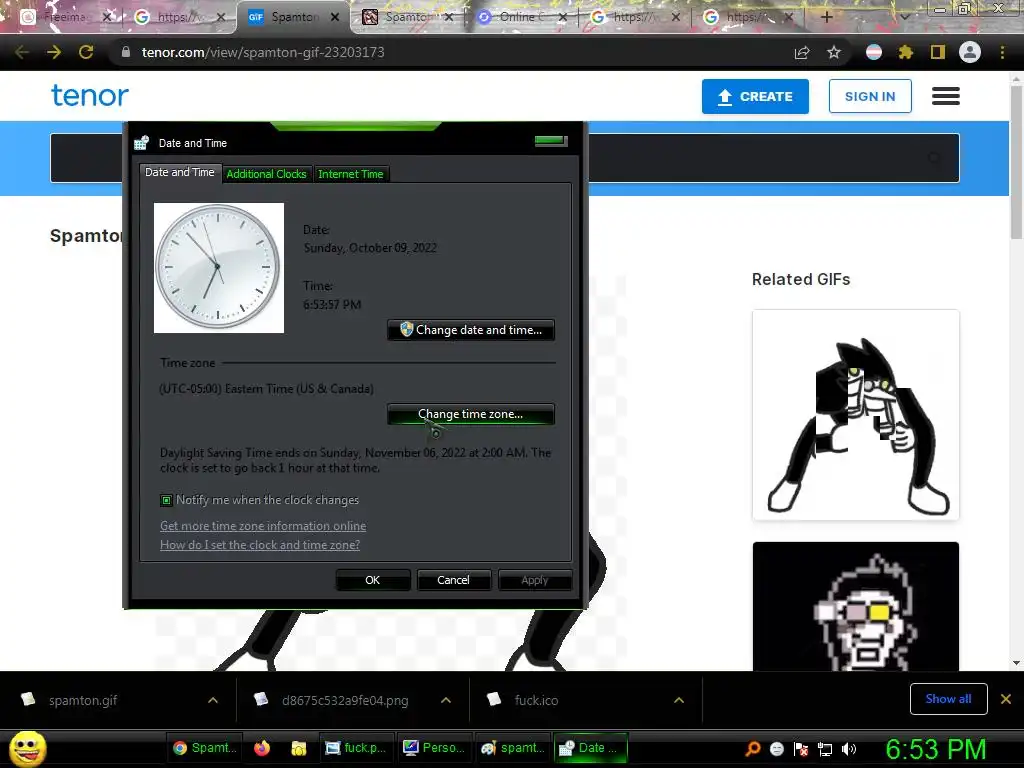
Task: Confirm the dialog with OK
Action: (x=373, y=580)
